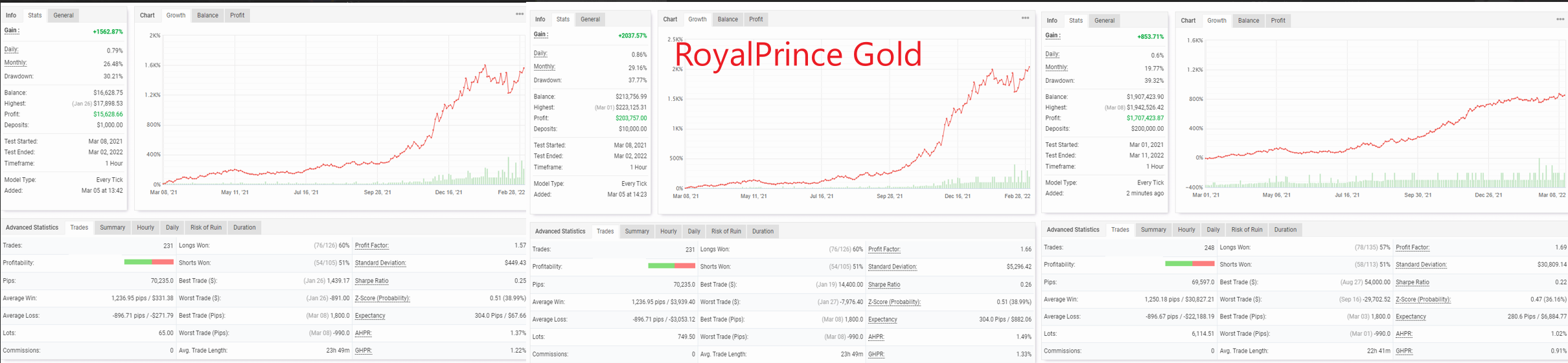Select Trades tab in 6,114.51-lots statistics panel
The image size is (1568, 363).
[x=1120, y=229]
